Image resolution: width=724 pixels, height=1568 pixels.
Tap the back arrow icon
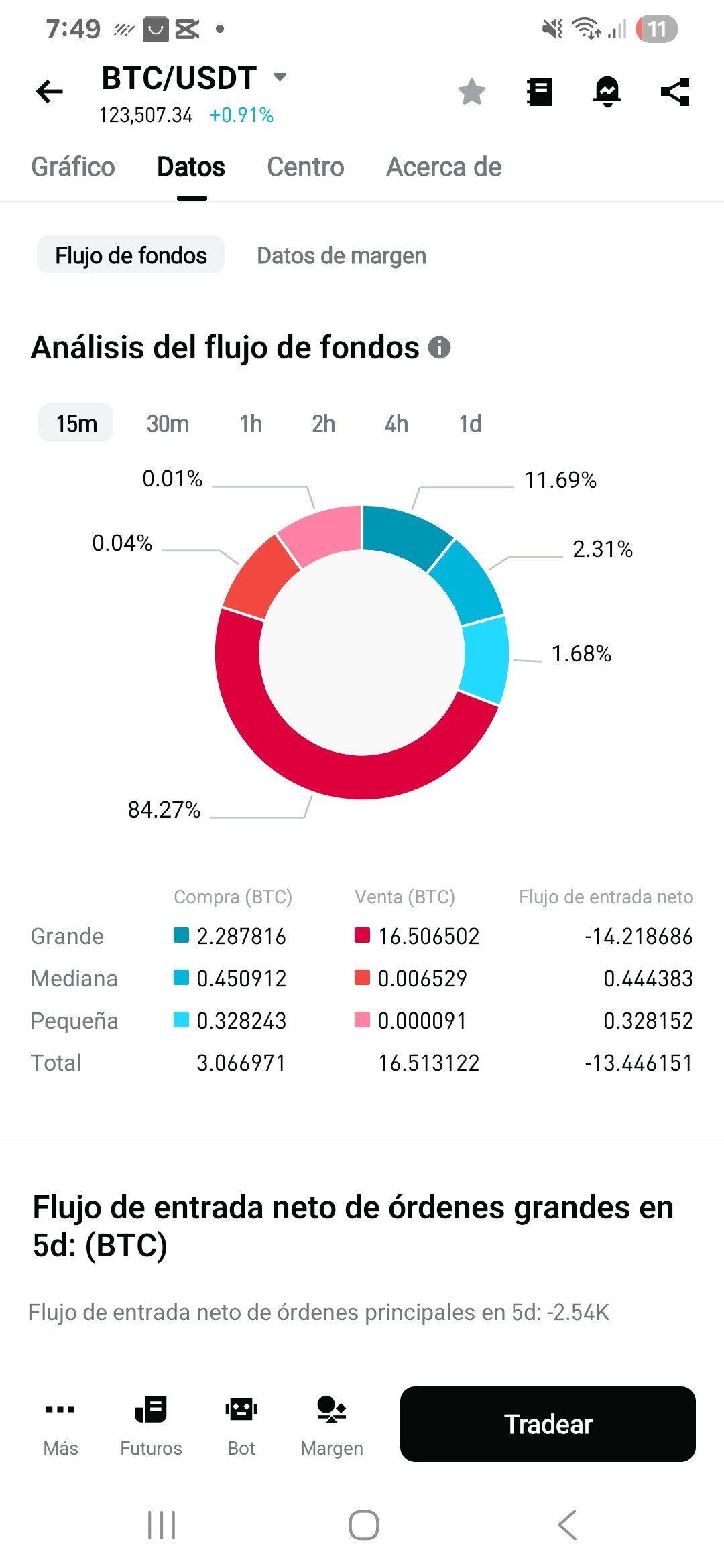[x=49, y=92]
